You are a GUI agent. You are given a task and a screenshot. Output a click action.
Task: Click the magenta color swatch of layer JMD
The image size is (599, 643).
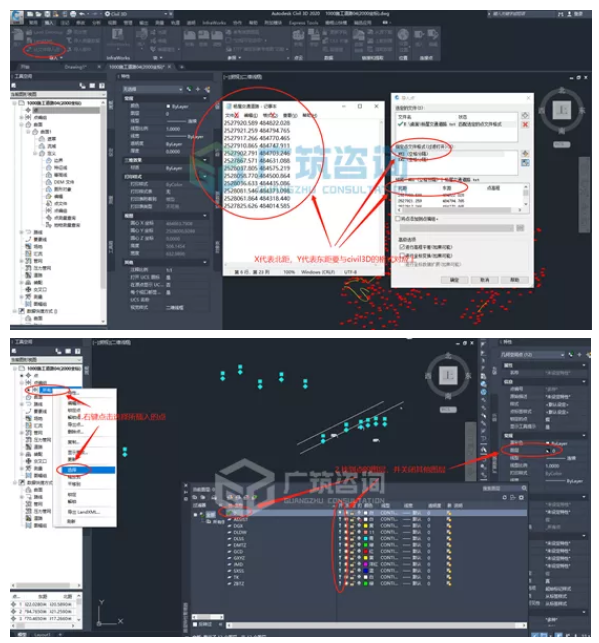pos(366,564)
